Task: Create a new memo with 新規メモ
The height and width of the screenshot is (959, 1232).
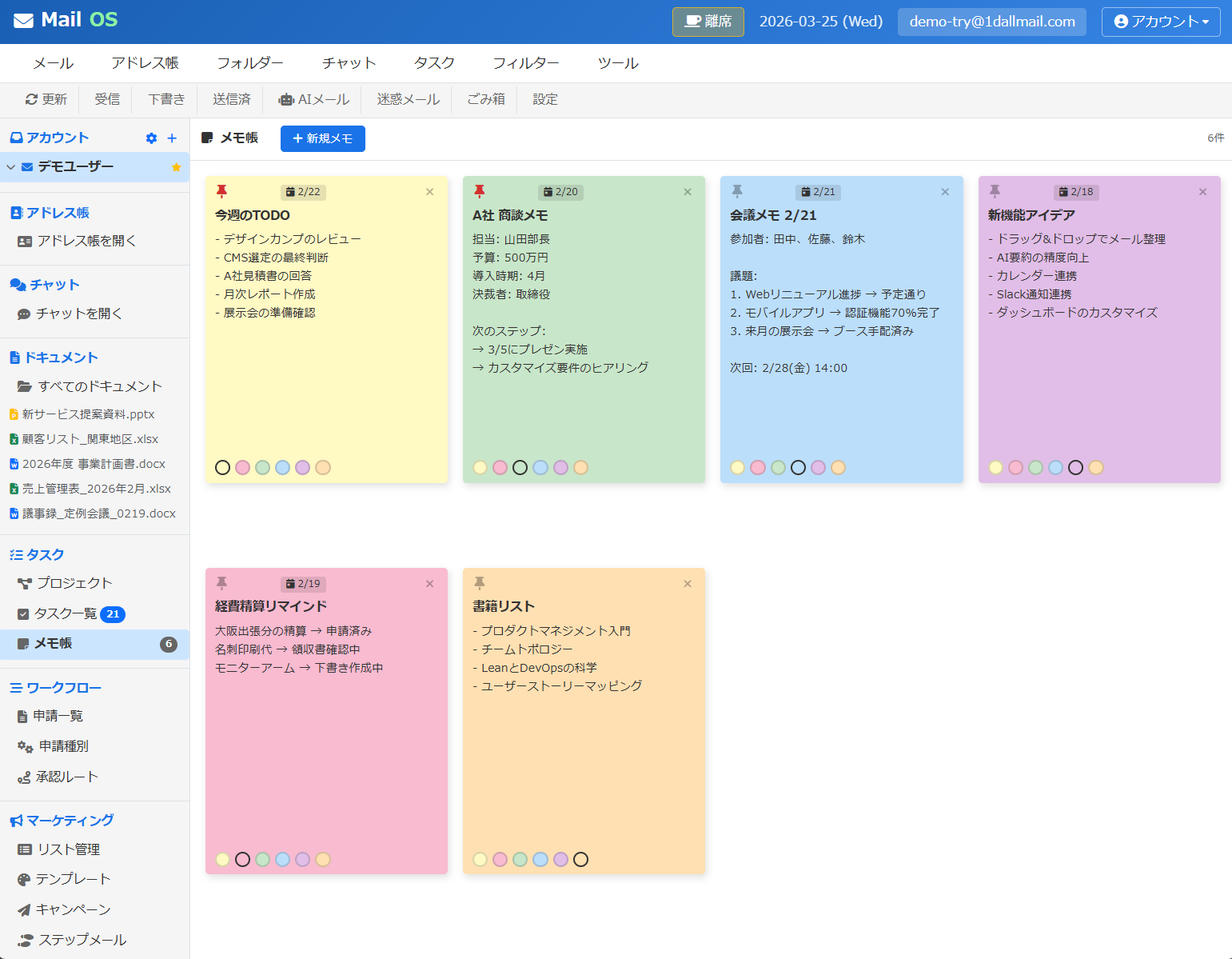Action: [322, 138]
